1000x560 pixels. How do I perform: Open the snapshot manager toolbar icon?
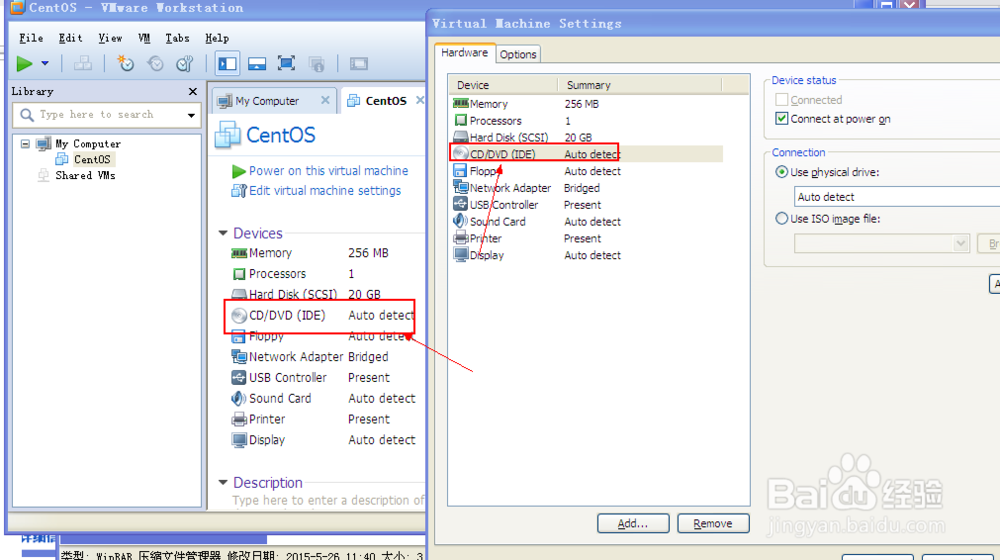tap(184, 63)
